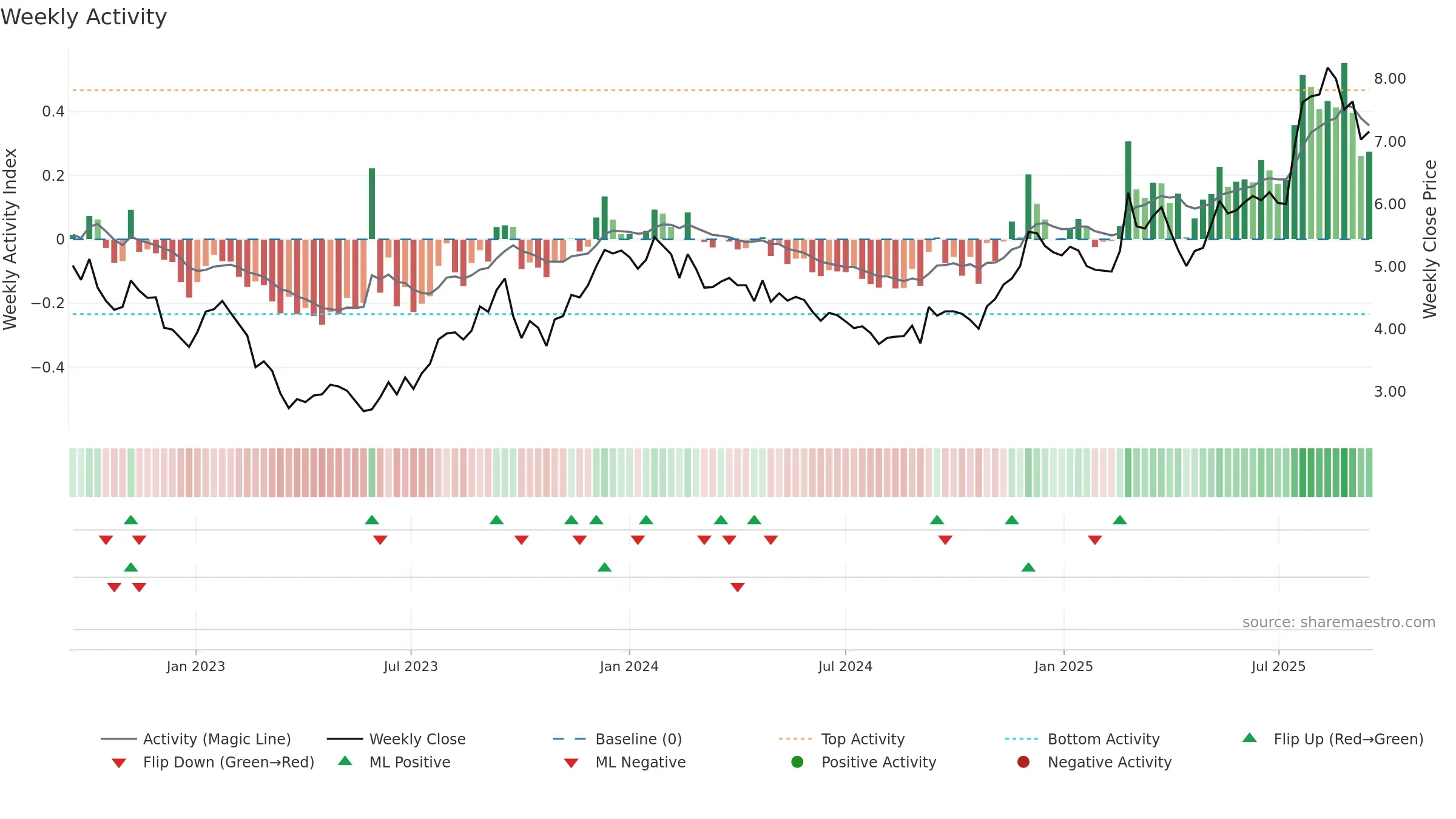Click the Top Activity legend line icon

pos(795,739)
